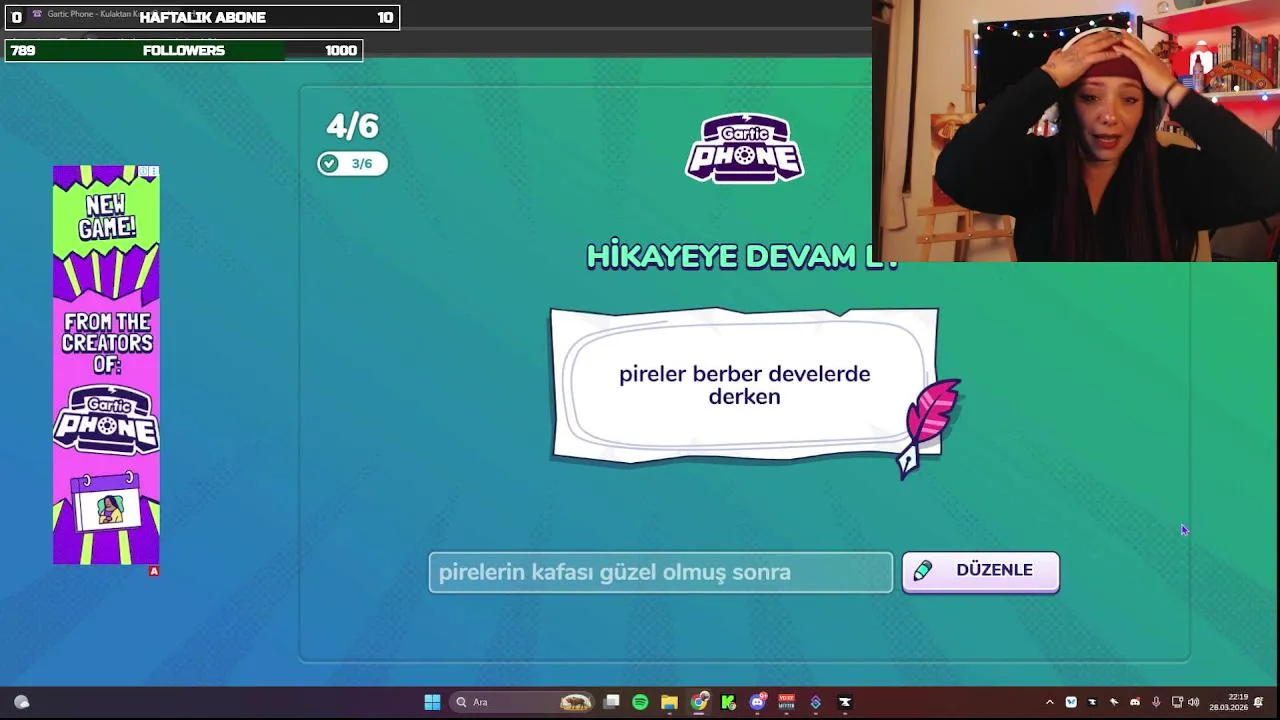Click the 3/6 ready checkmark badge

tap(352, 163)
